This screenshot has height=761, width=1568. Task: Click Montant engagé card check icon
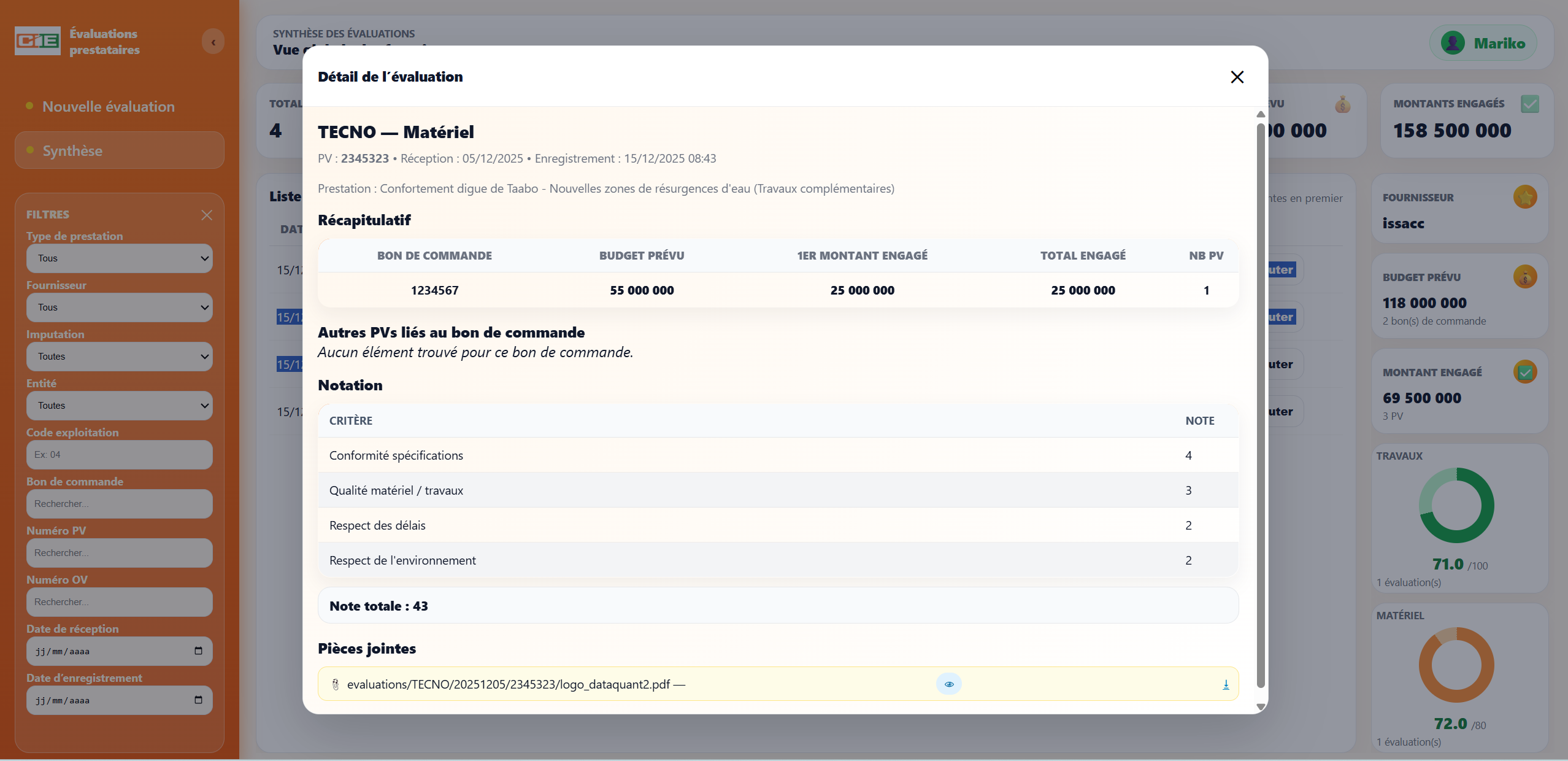click(x=1524, y=372)
